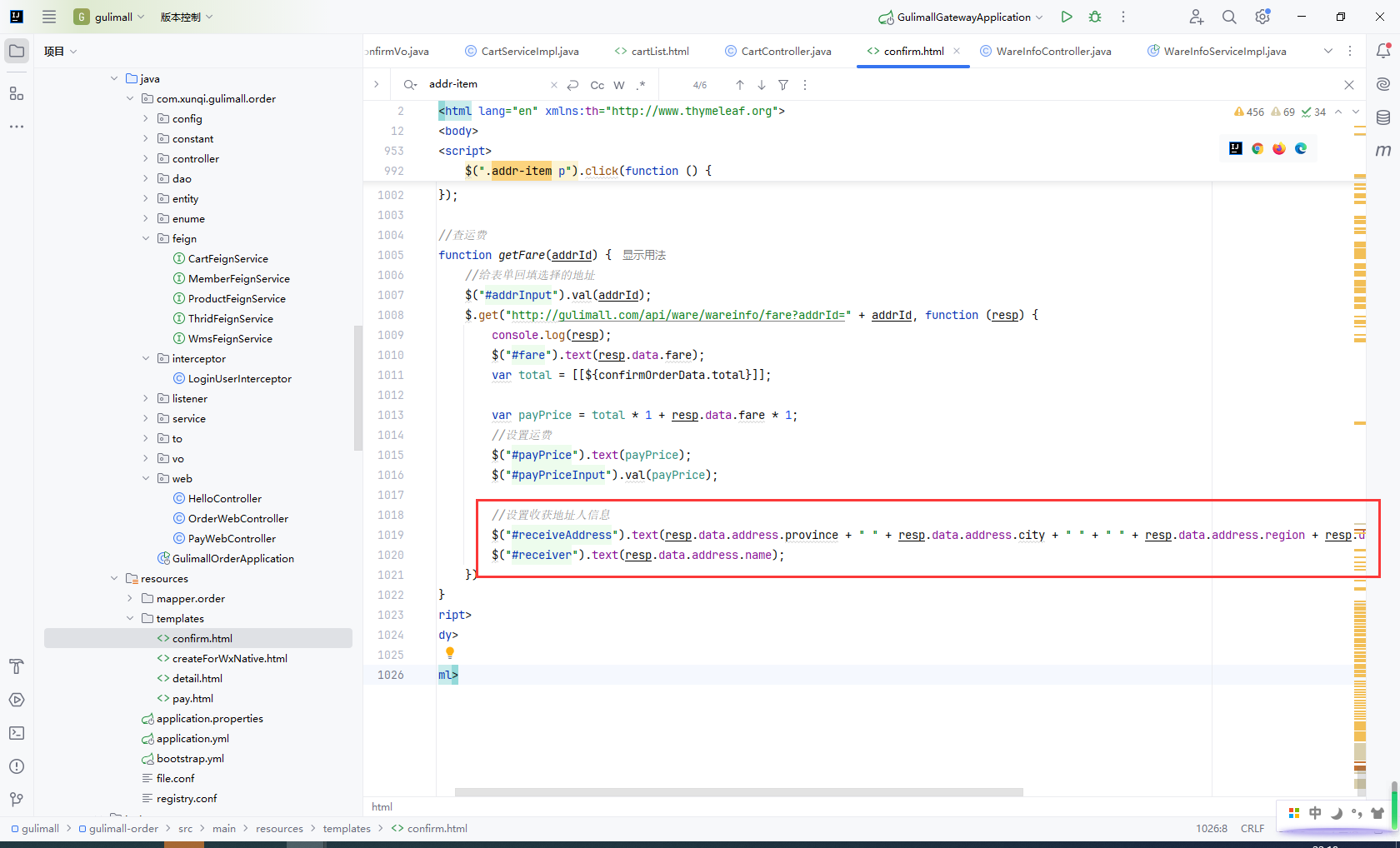1400x848 pixels.
Task: Switch to CartController.java tab
Action: (778, 51)
